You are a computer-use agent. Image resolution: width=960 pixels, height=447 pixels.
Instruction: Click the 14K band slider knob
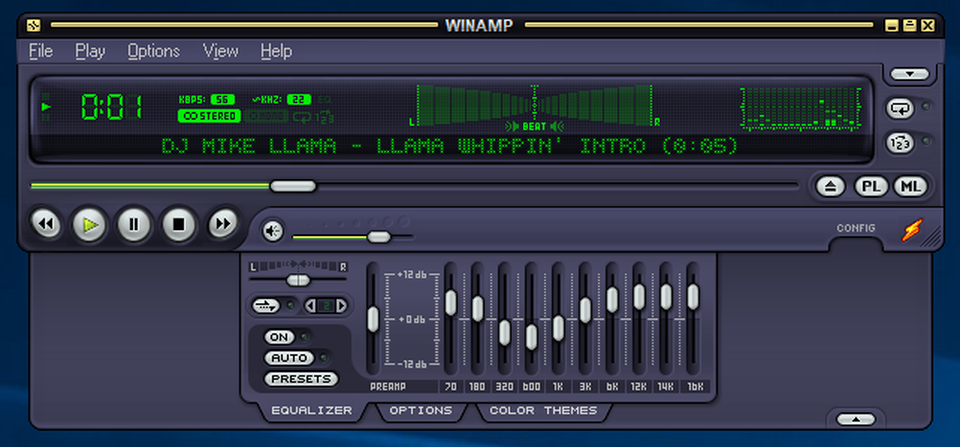click(x=666, y=297)
